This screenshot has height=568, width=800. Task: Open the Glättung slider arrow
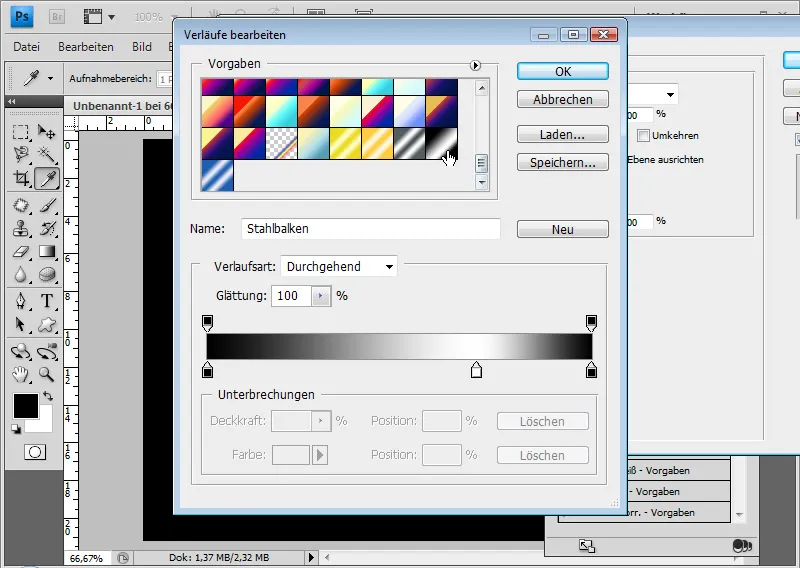[321, 295]
